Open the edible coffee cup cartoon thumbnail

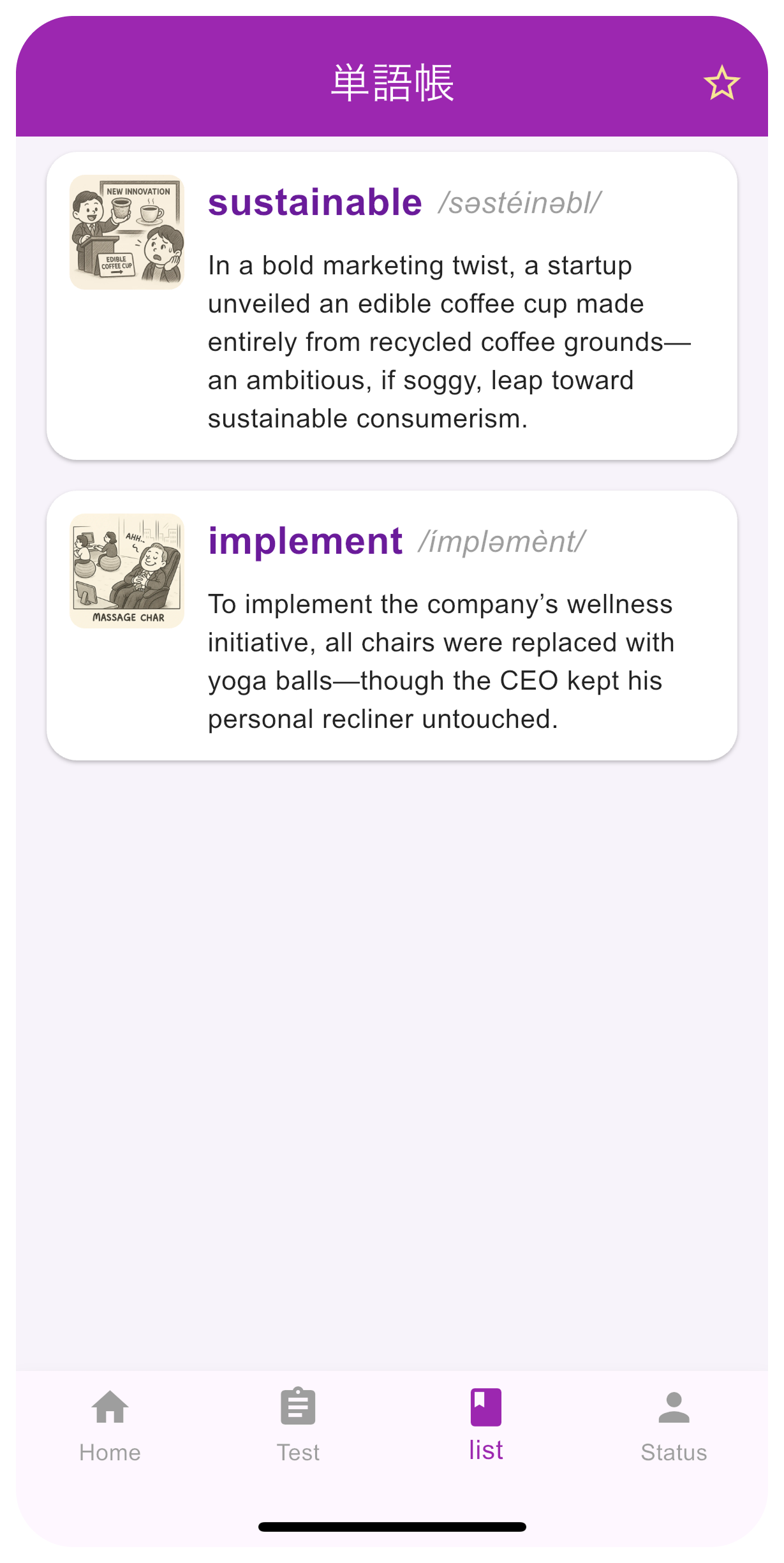127,232
